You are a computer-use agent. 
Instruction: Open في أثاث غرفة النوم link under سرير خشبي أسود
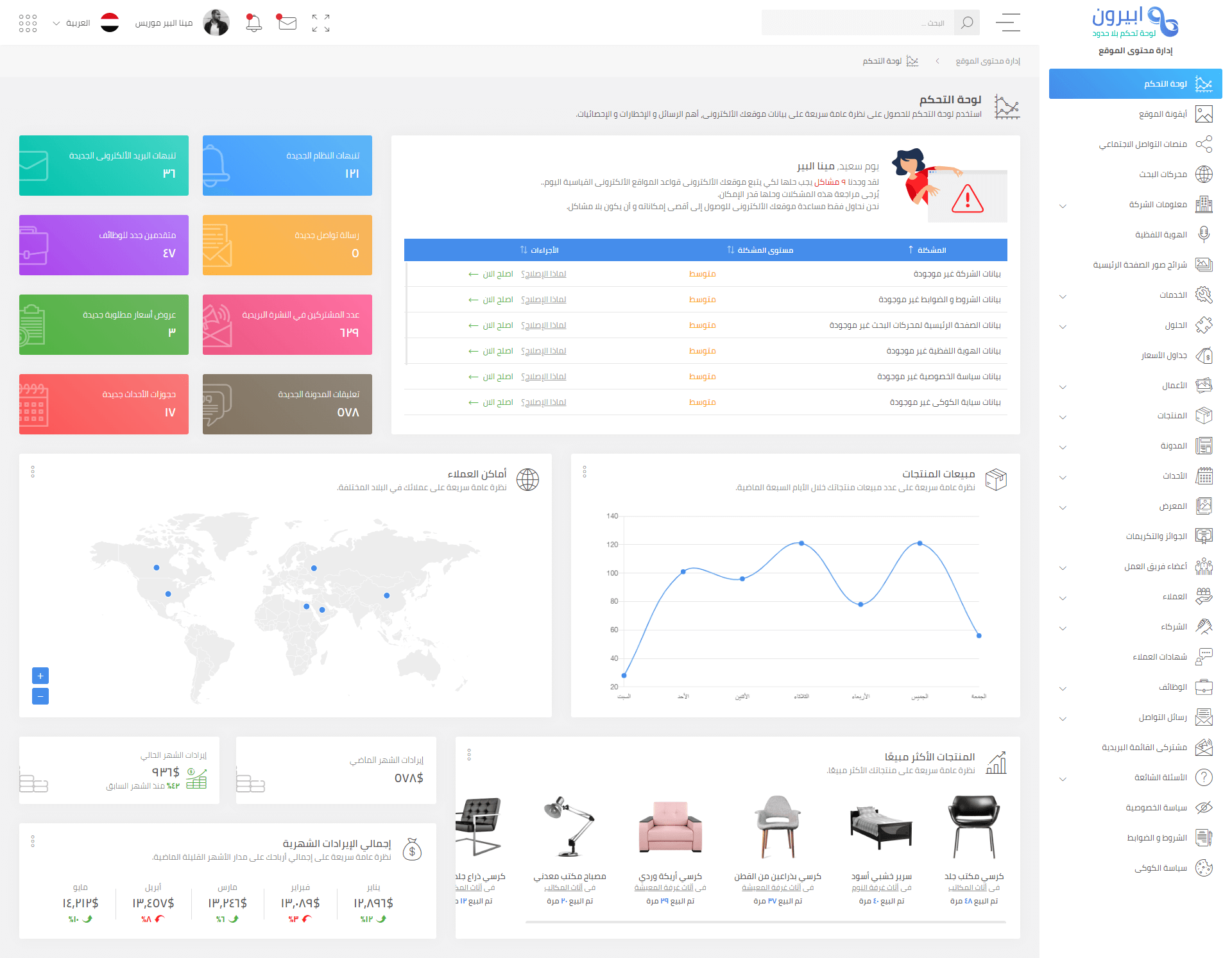tap(882, 888)
